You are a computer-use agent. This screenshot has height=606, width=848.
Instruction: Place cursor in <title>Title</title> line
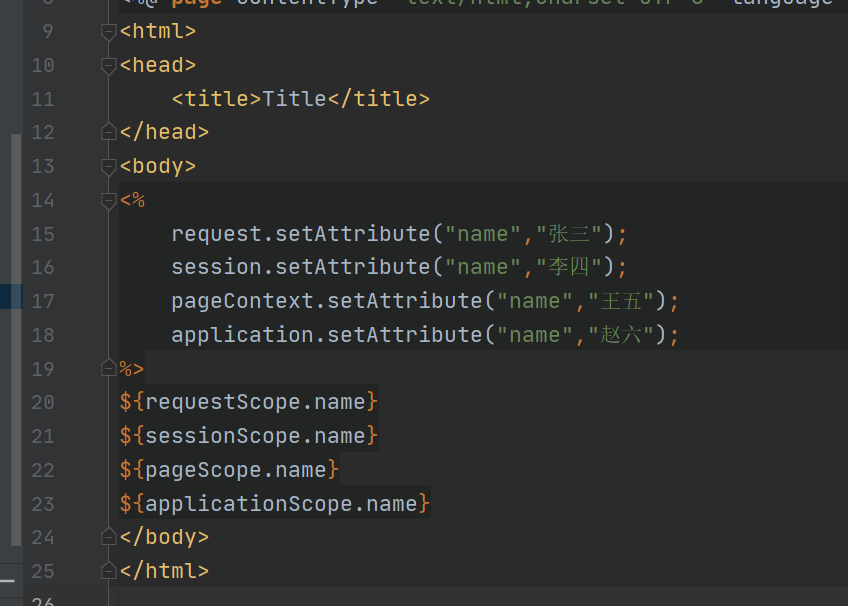click(301, 99)
